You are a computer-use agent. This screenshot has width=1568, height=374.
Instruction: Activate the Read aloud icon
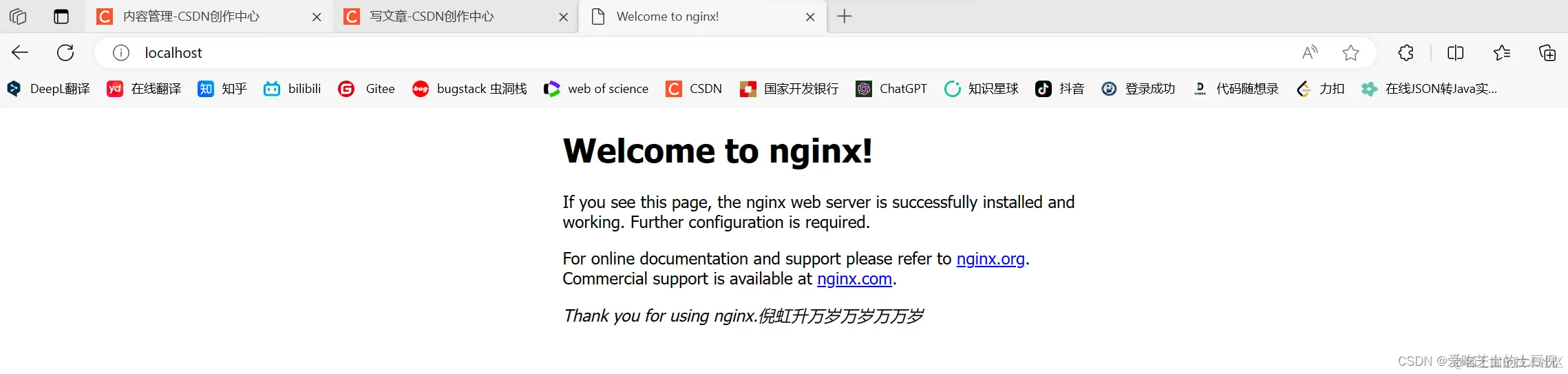coord(1310,52)
